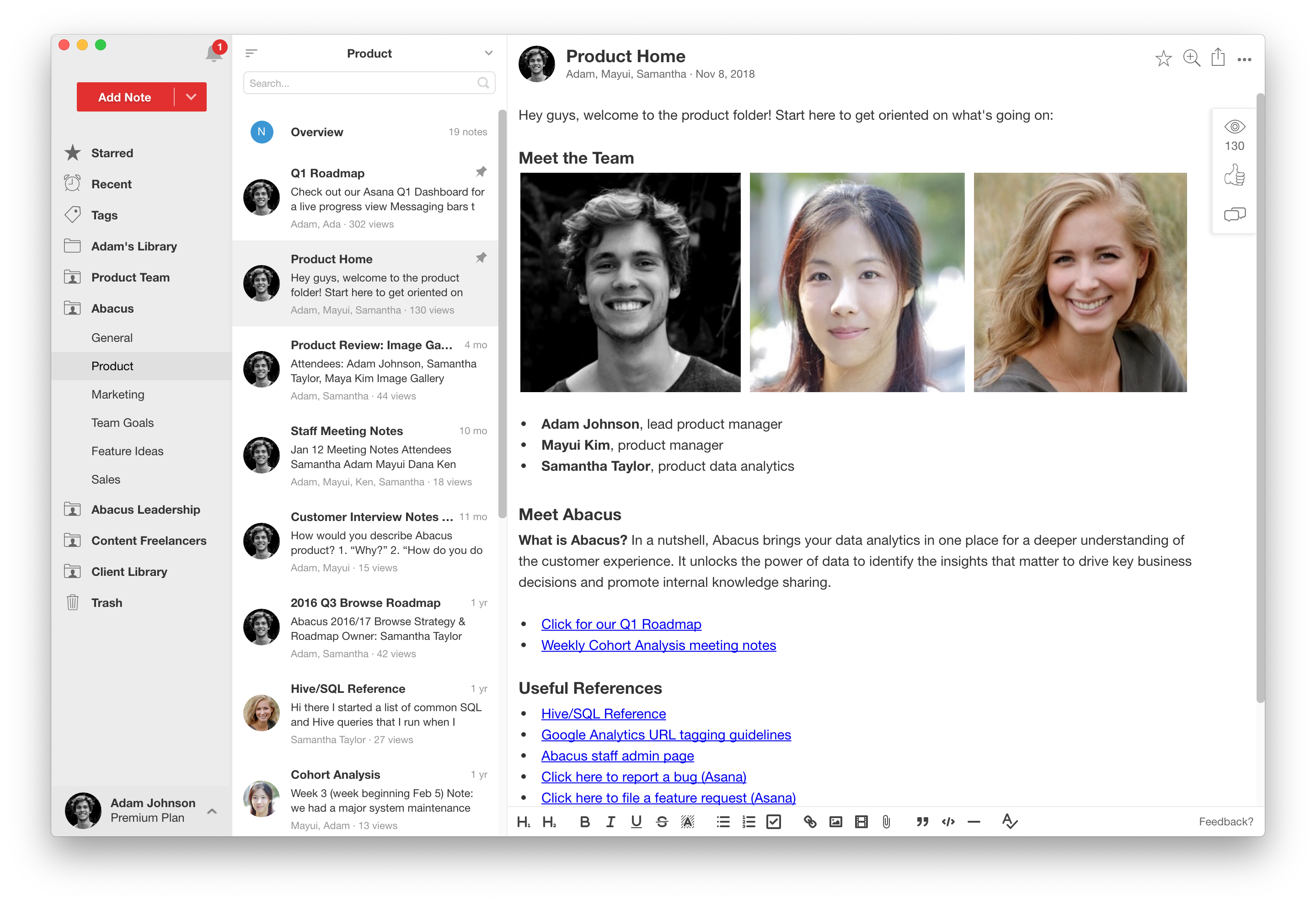Click the sort notes list icon
The width and height of the screenshot is (1316, 904).
tap(251, 53)
